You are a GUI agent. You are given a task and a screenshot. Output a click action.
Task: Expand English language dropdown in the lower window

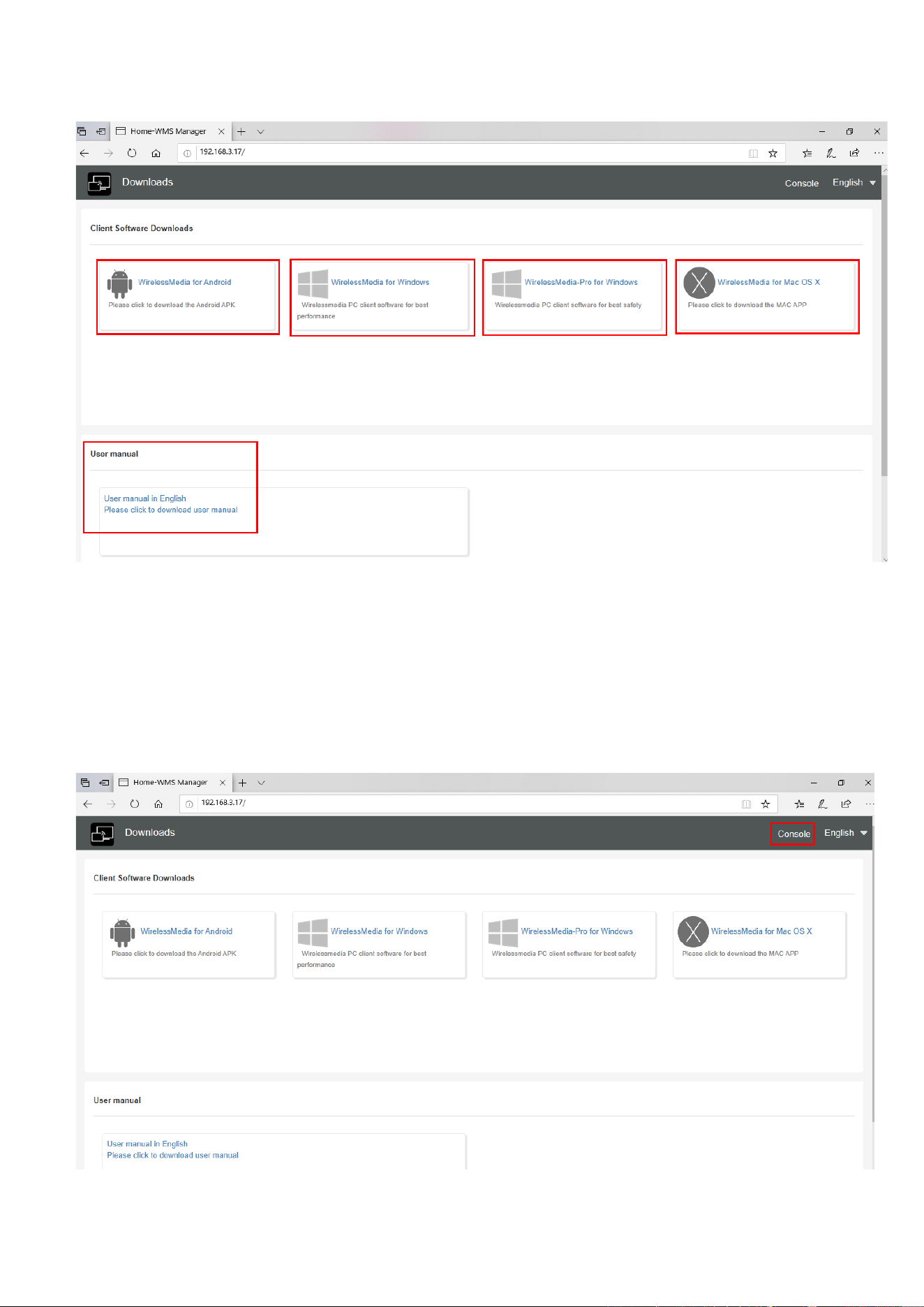point(845,833)
